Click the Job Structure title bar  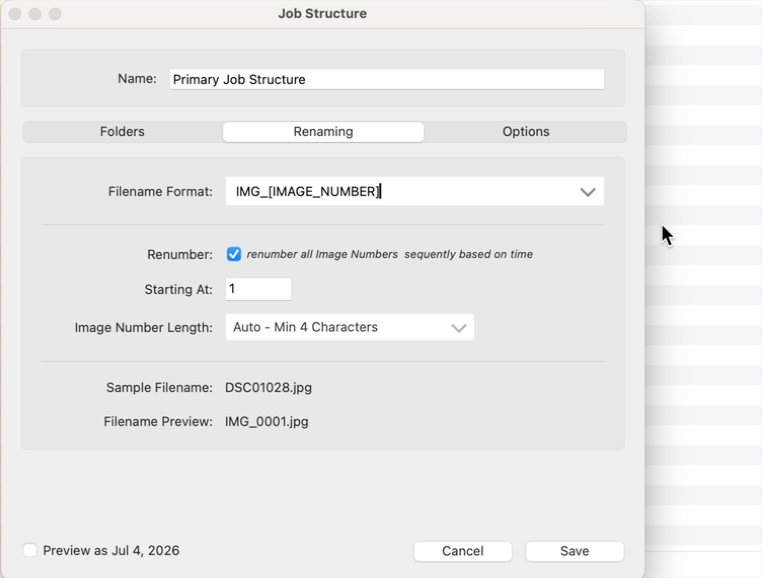[322, 14]
